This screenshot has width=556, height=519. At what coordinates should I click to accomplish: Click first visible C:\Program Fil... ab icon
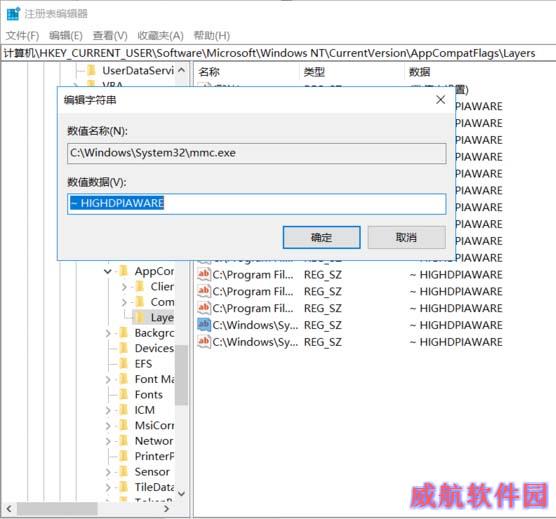[204, 275]
